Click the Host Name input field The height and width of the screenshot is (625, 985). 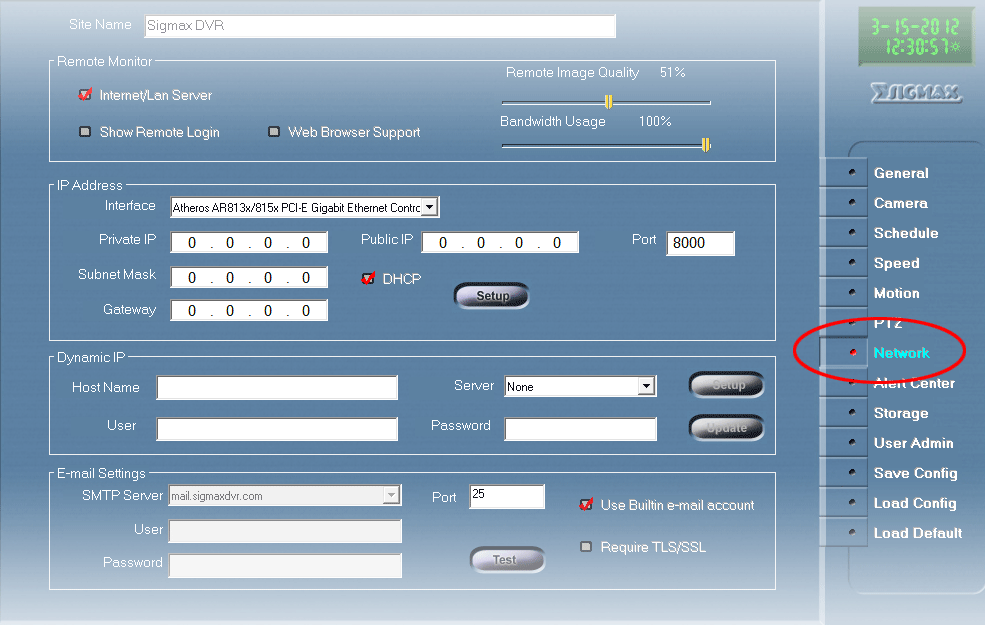tap(277, 388)
